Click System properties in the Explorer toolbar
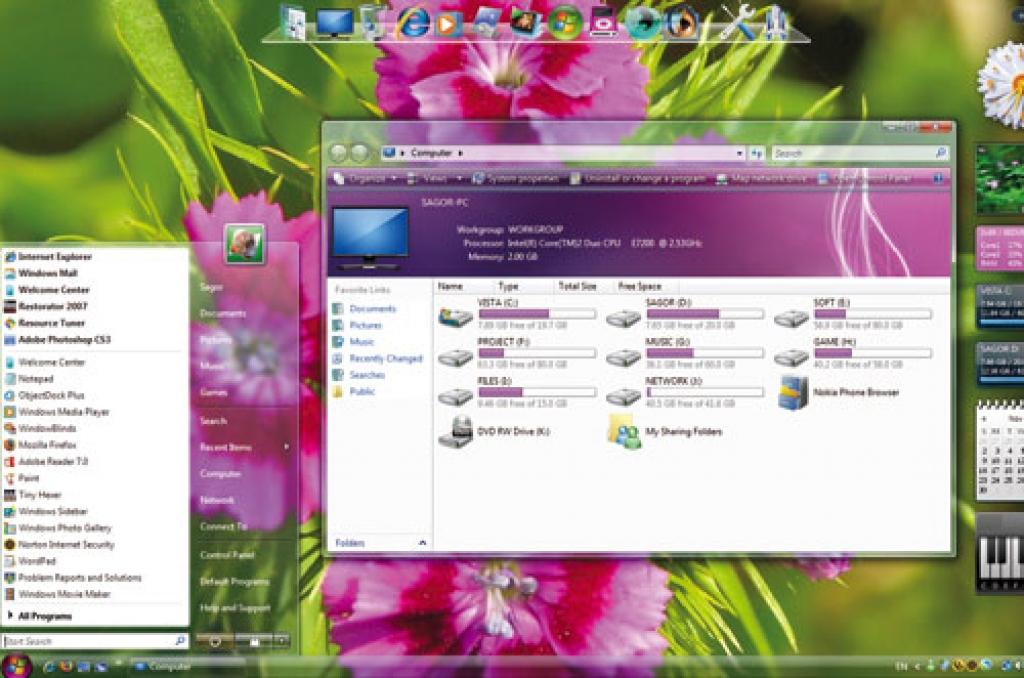1024x678 pixels. pos(514,179)
